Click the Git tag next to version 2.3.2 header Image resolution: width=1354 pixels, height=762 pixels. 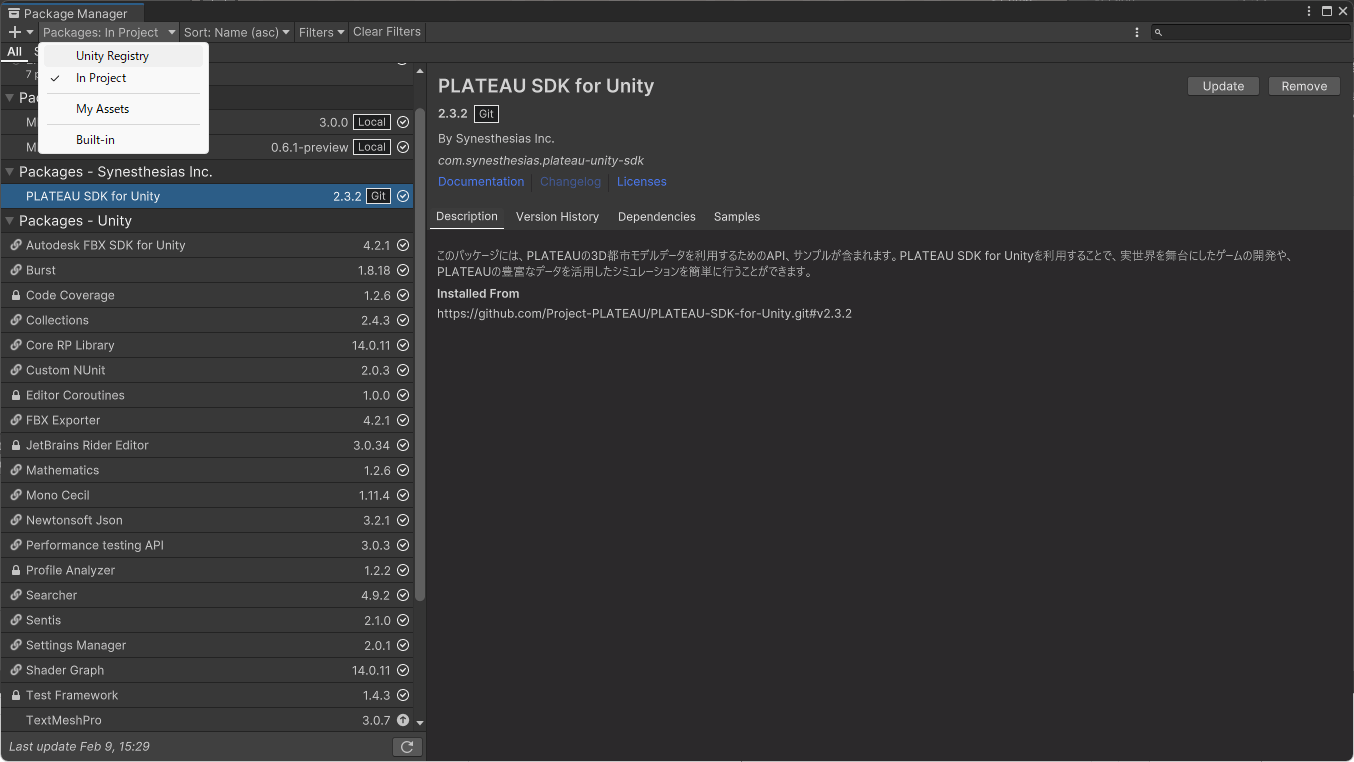point(486,114)
